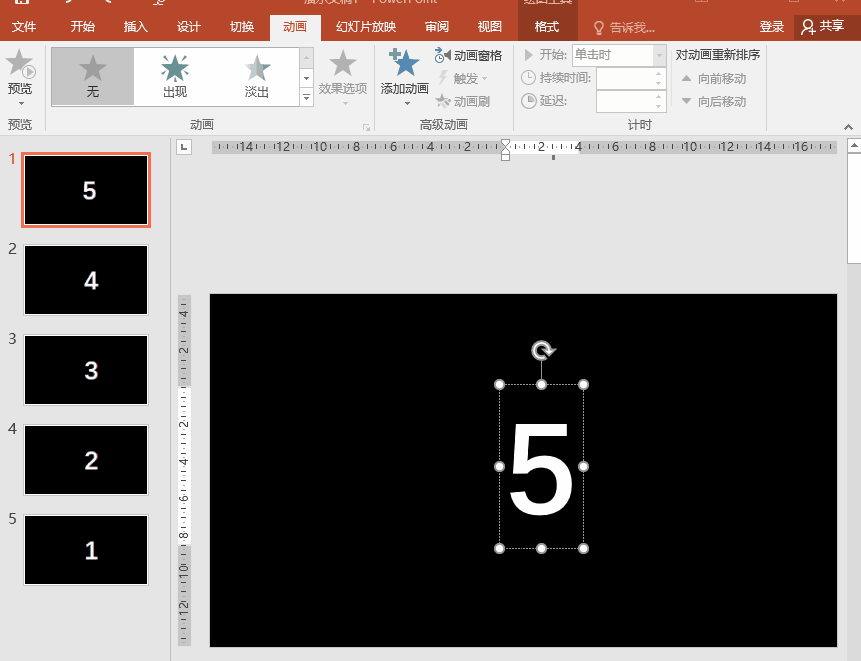Click the large 5 text on slide
The height and width of the screenshot is (661, 861).
point(541,468)
